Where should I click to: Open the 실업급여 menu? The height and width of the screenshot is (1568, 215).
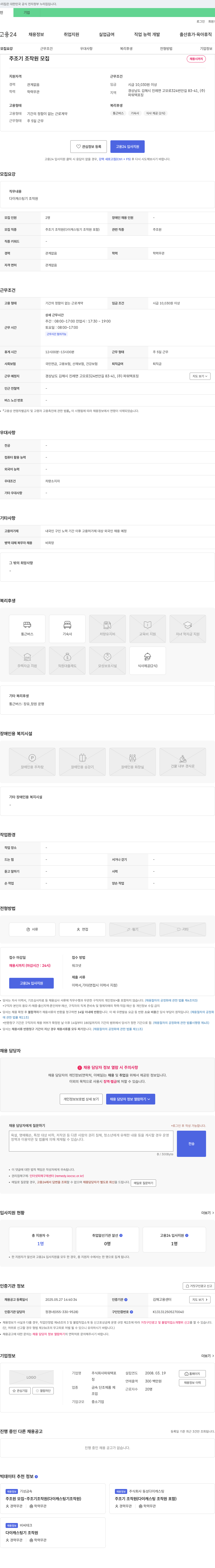click(x=107, y=35)
